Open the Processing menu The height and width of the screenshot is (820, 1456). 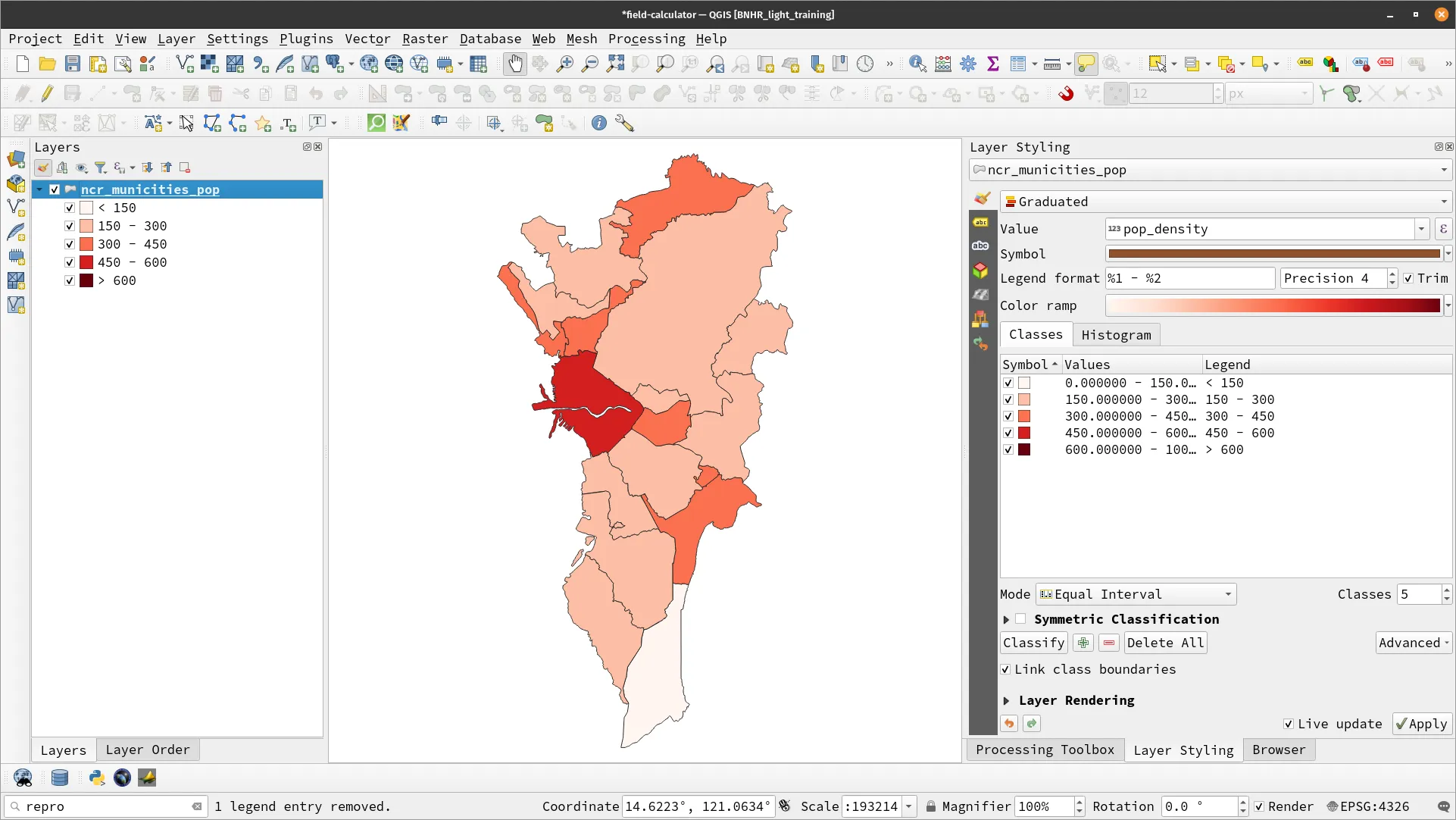(x=647, y=38)
